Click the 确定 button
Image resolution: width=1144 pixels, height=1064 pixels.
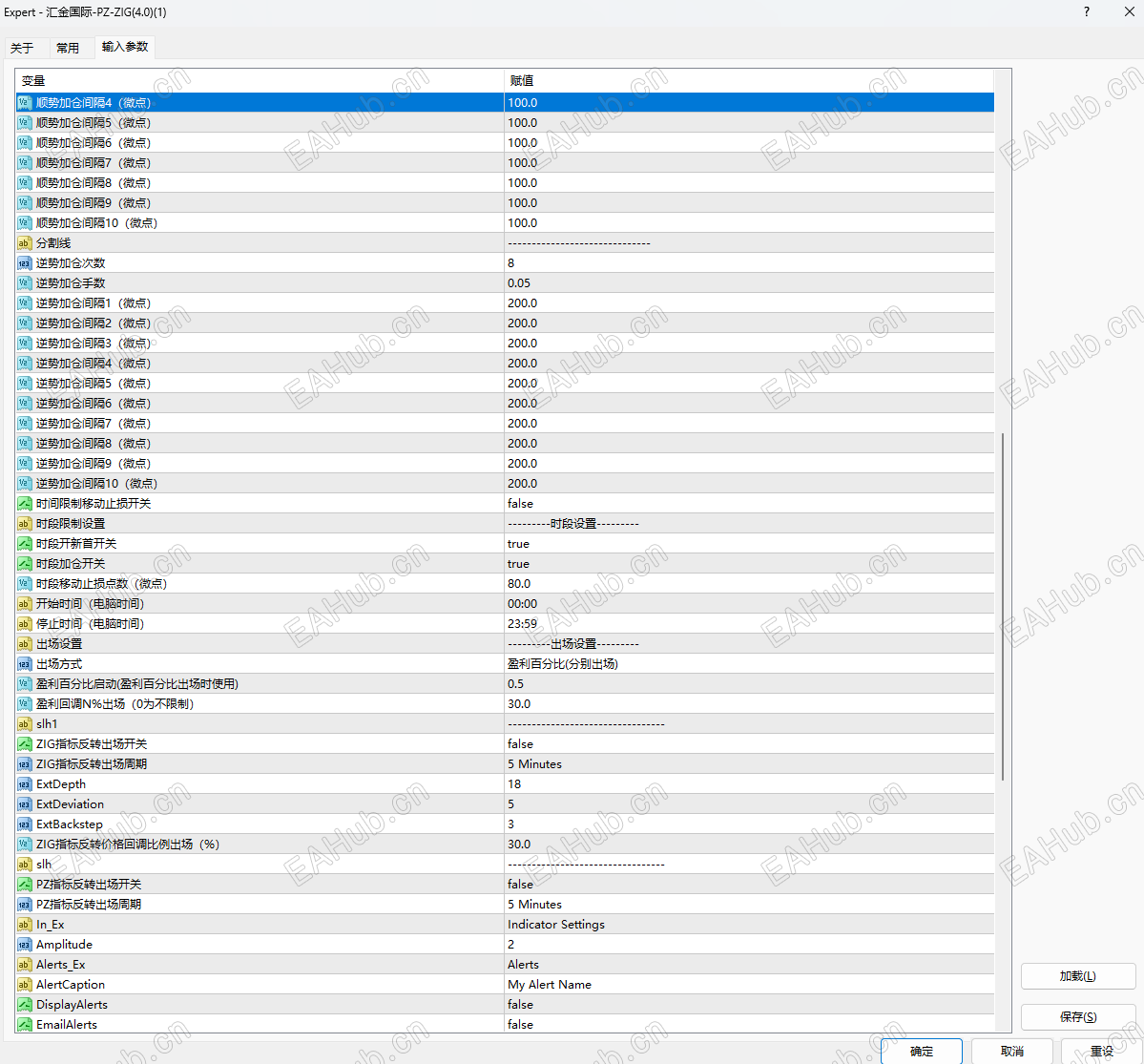[921, 1051]
